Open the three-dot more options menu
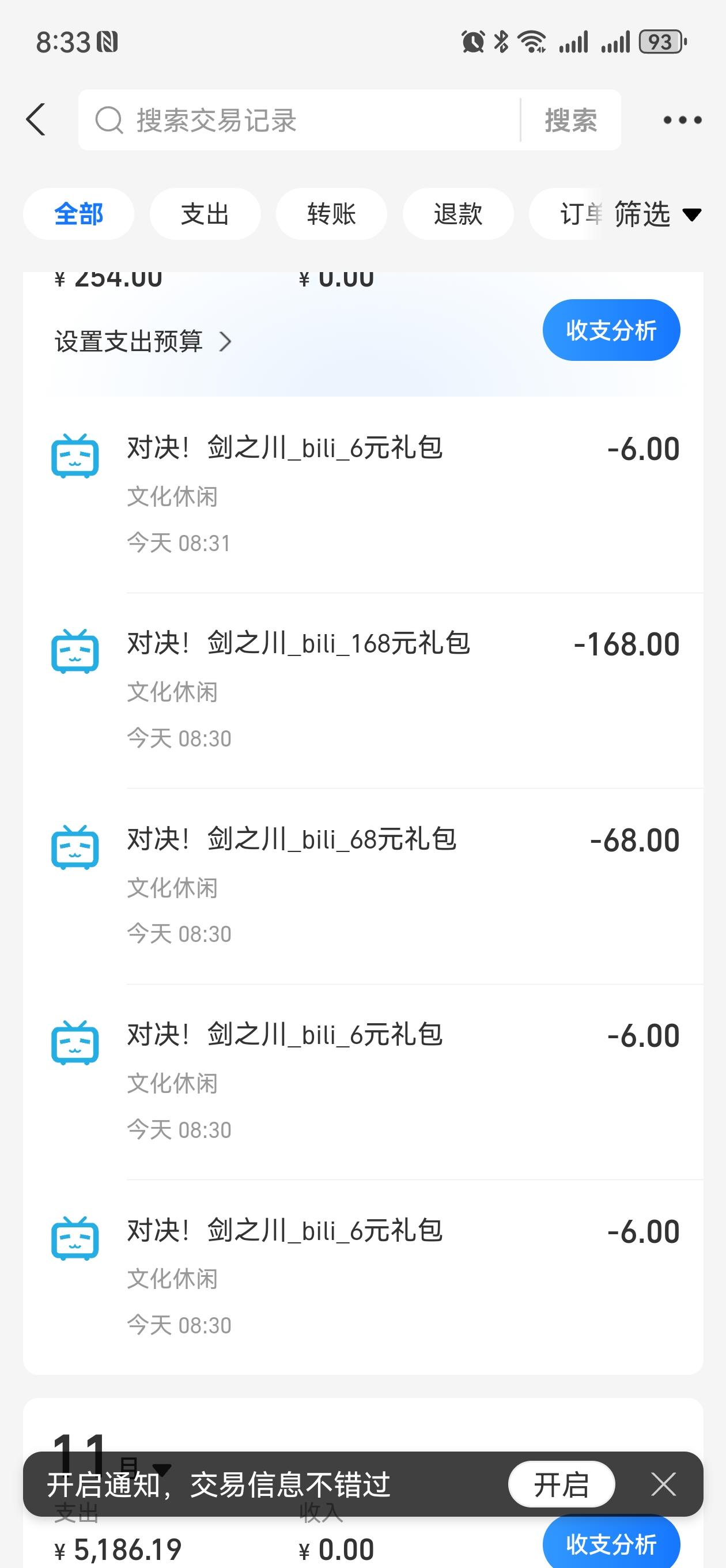Image resolution: width=726 pixels, height=1568 pixels. pos(682,120)
